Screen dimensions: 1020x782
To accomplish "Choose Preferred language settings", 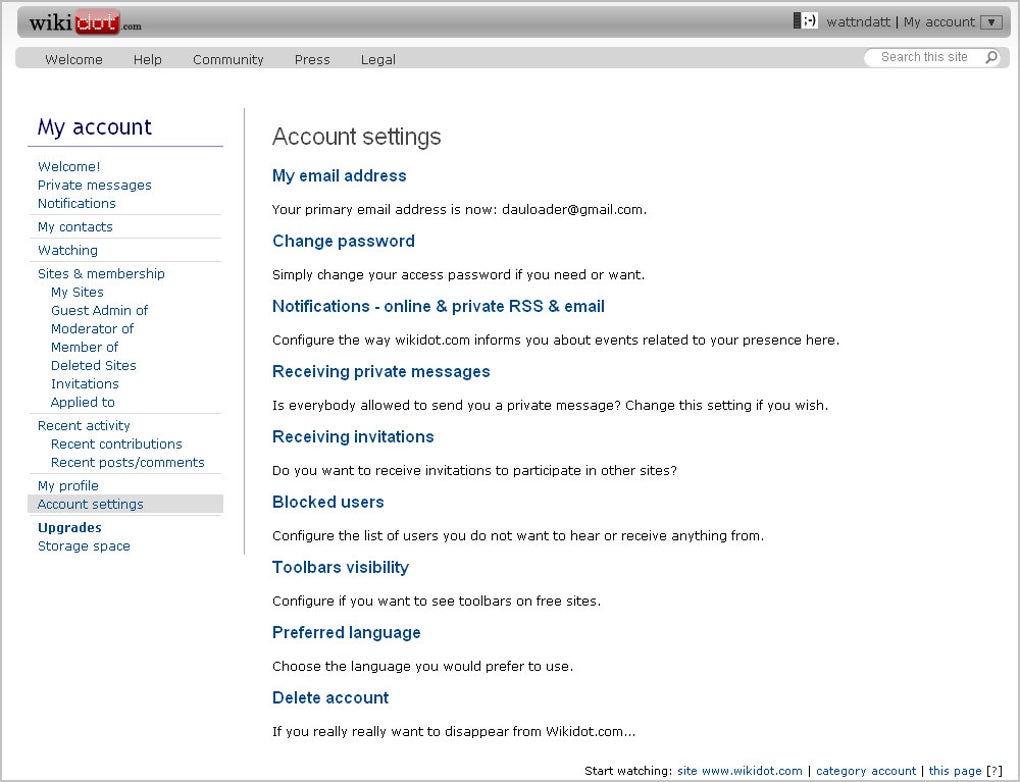I will click(346, 632).
